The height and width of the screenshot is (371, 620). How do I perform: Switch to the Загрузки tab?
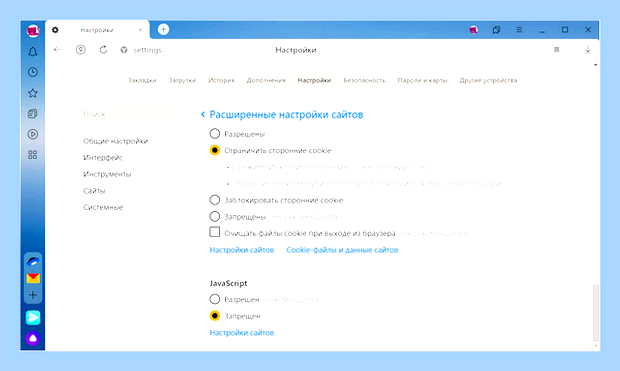[182, 80]
